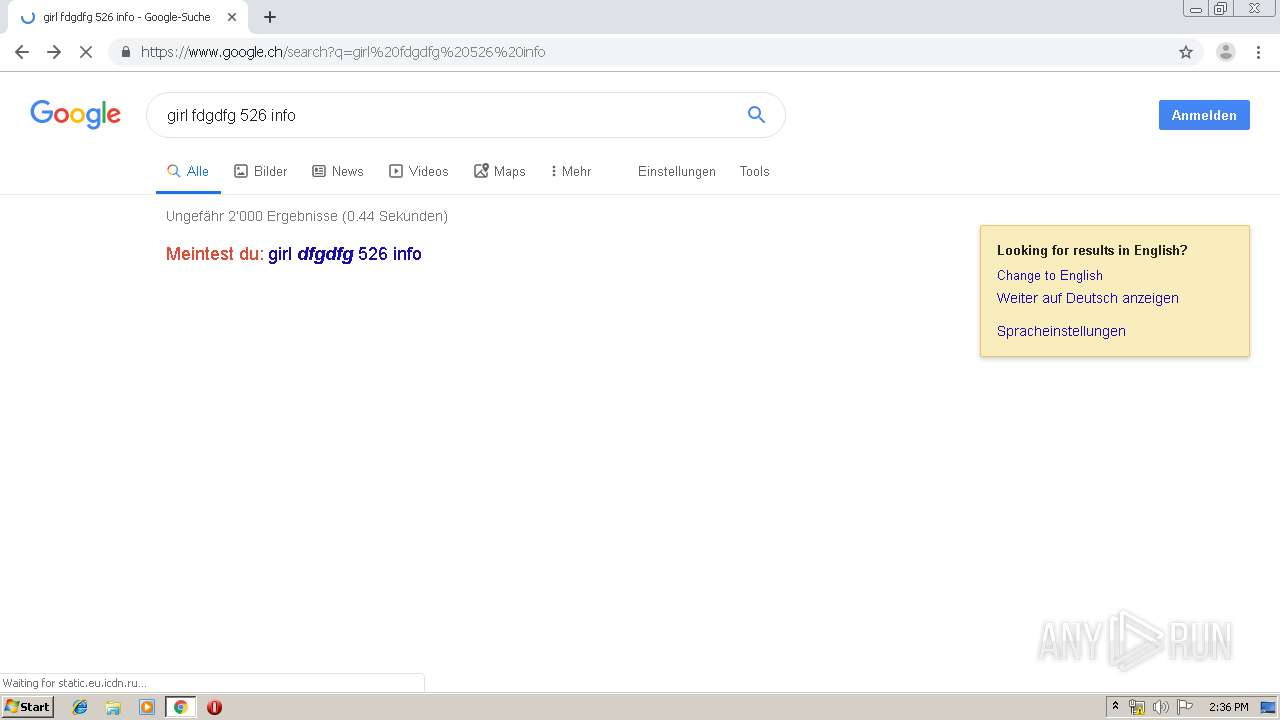Switch to Maps results
The height and width of the screenshot is (720, 1280).
(x=500, y=171)
